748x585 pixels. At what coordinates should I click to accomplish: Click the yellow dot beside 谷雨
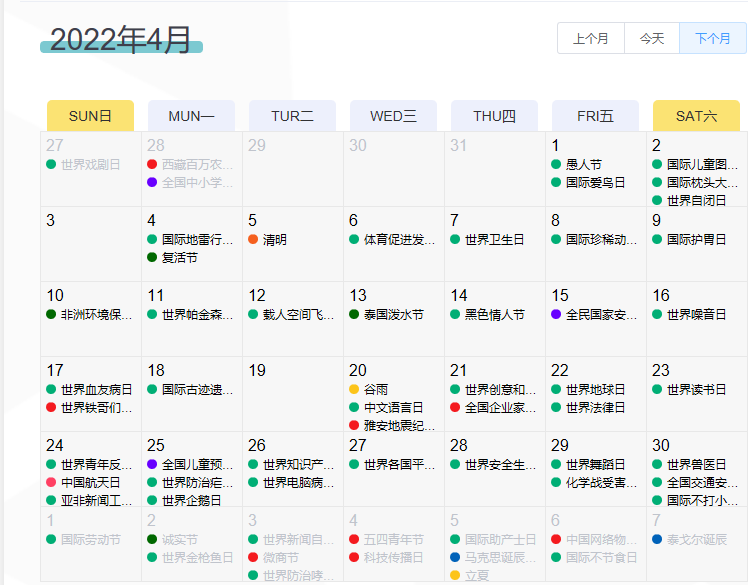(x=353, y=389)
